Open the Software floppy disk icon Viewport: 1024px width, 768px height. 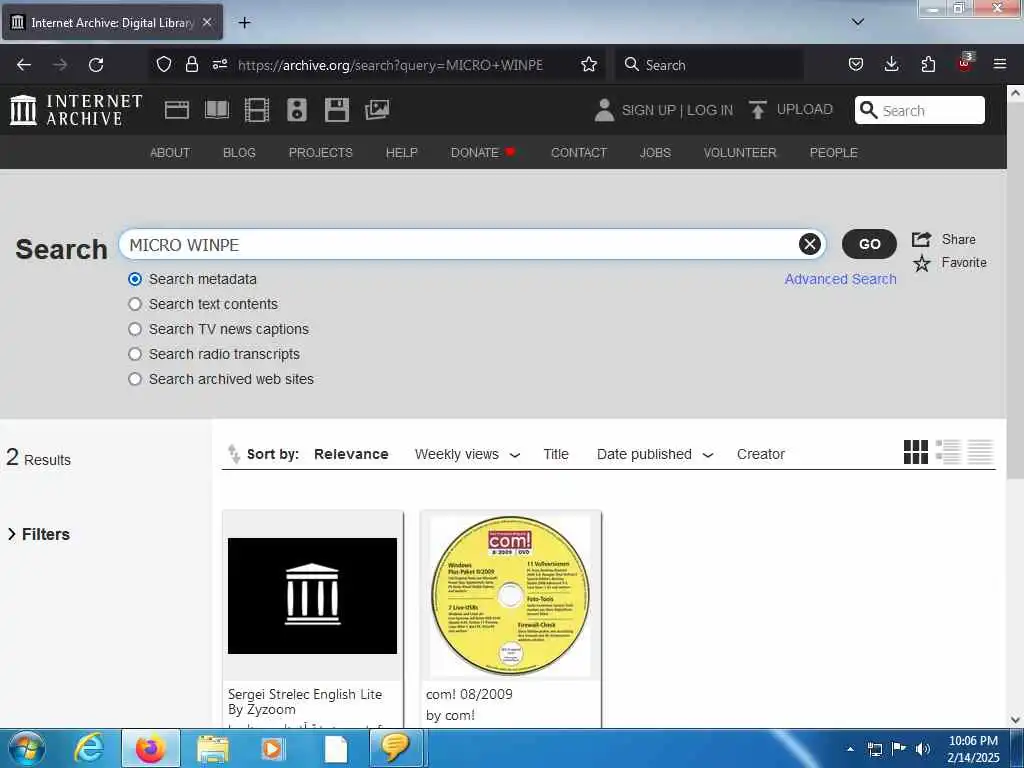click(337, 110)
